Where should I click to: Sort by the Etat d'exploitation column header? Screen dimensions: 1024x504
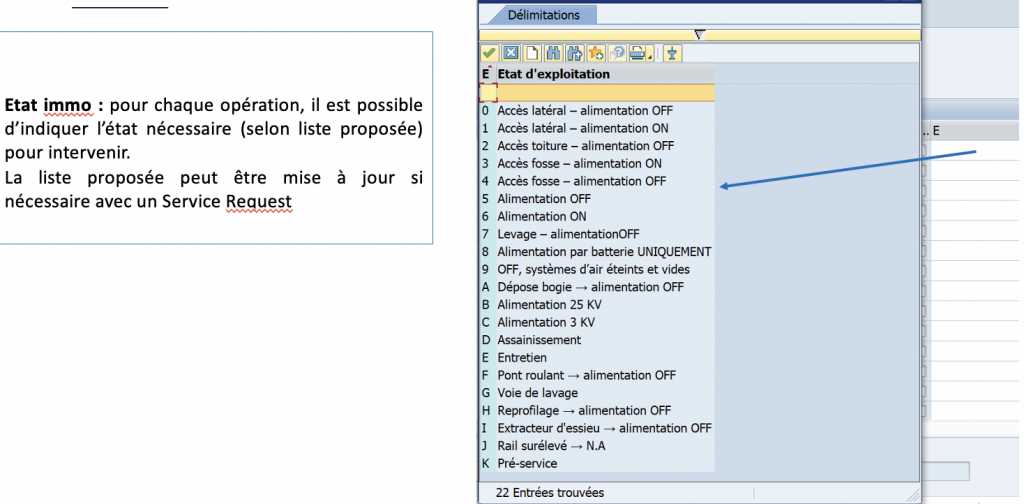click(553, 74)
